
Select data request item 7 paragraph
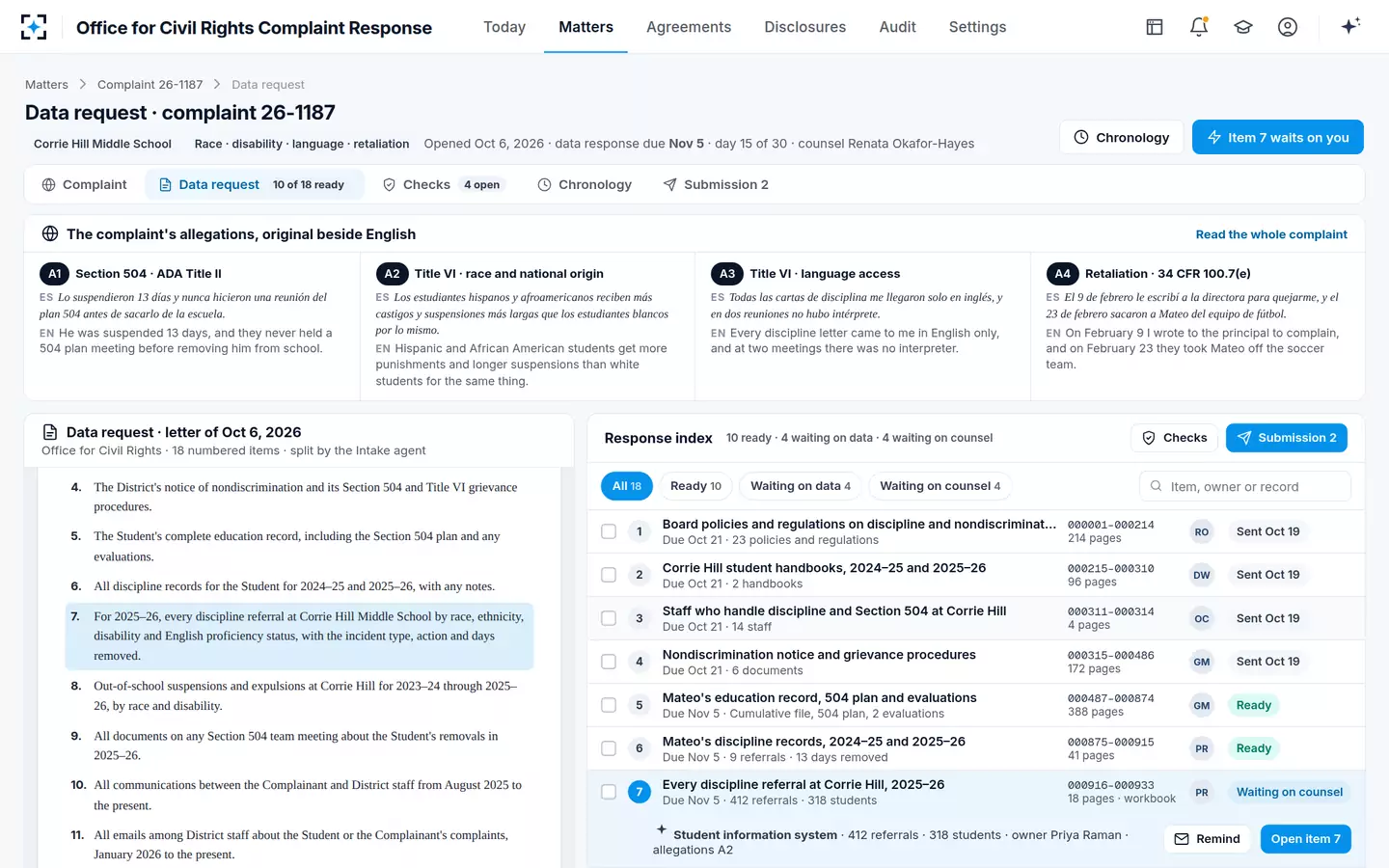click(x=299, y=637)
